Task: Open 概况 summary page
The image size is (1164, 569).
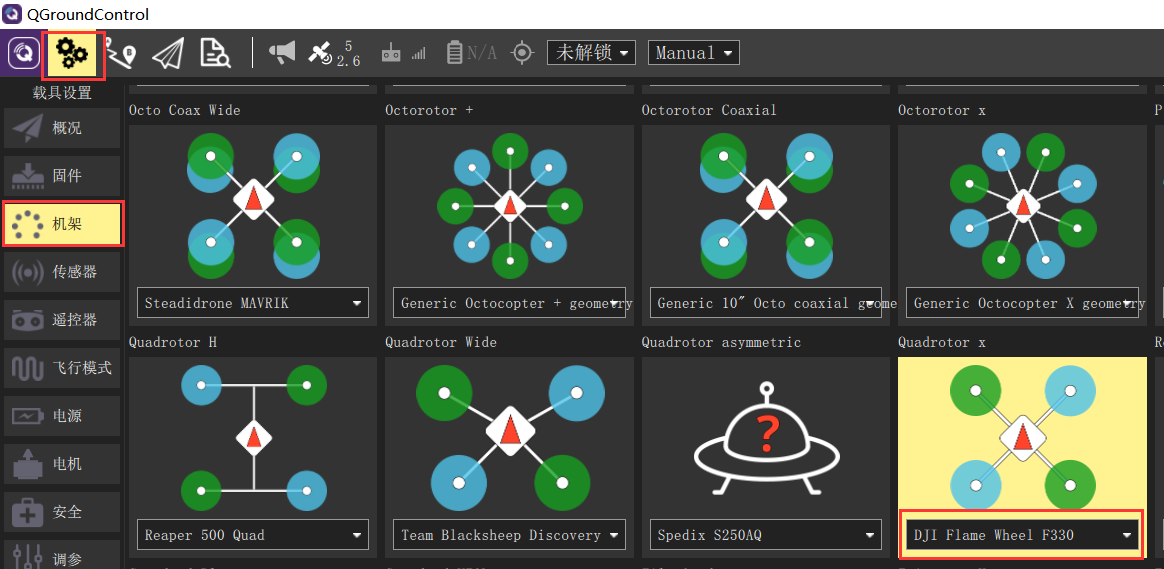Action: coord(62,129)
